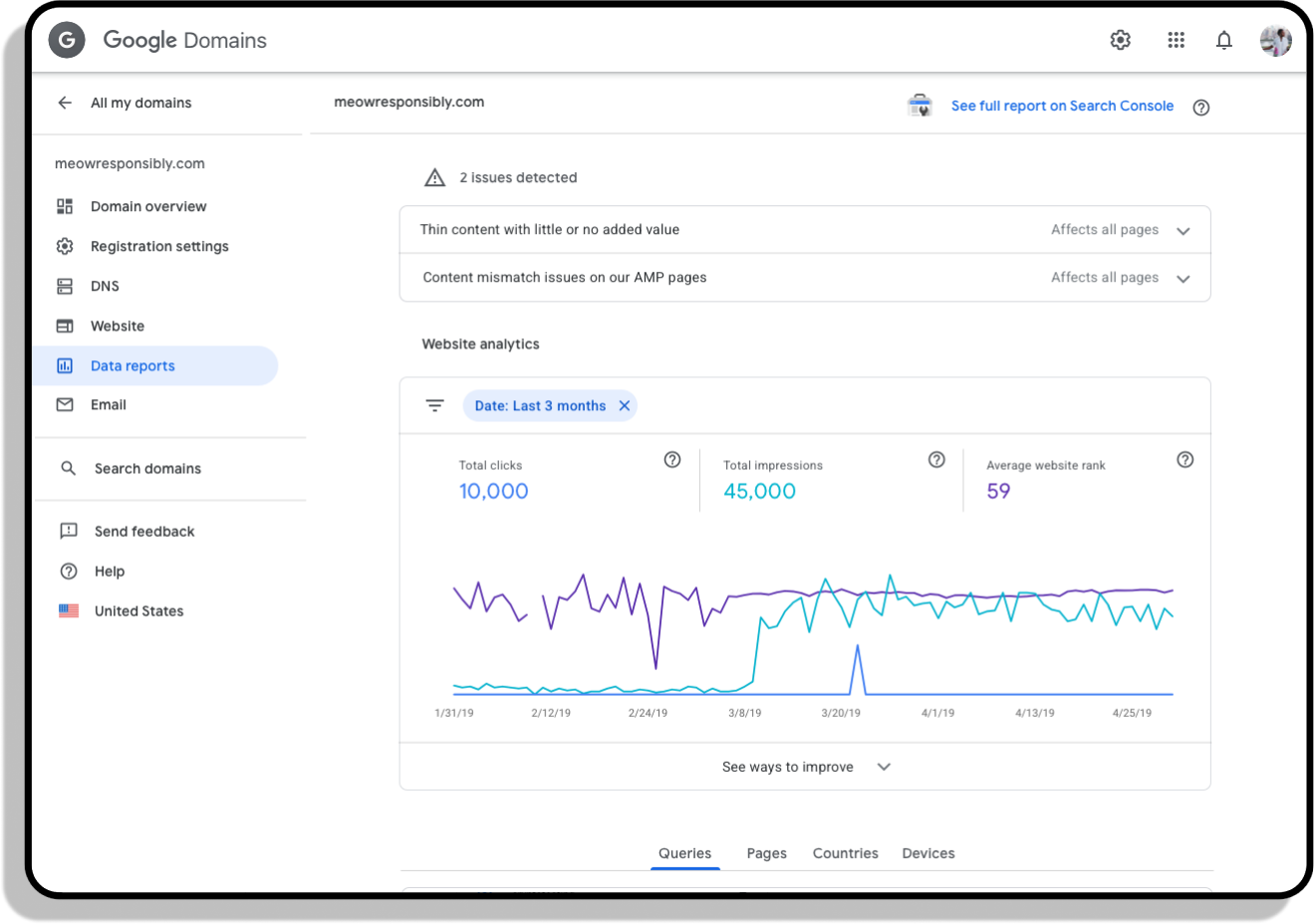
Task: Click the Send feedback icon
Action: point(69,531)
